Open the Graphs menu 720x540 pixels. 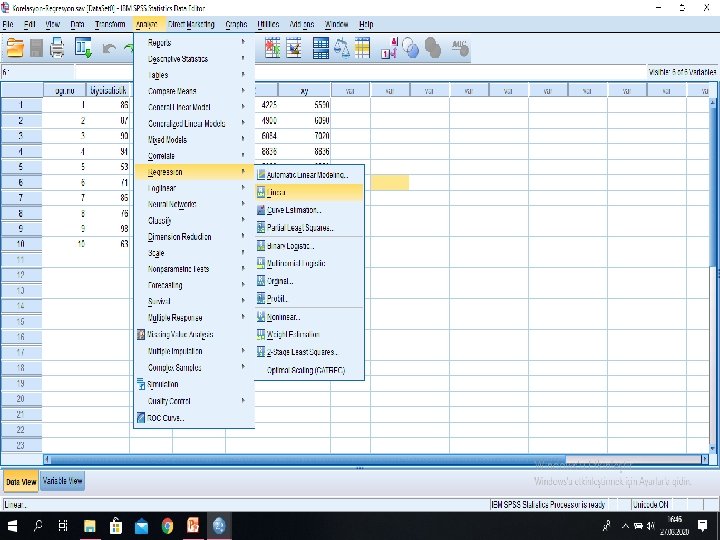point(236,24)
